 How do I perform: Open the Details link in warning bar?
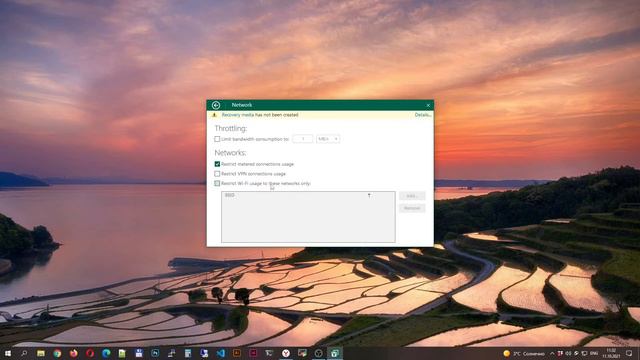(422, 115)
